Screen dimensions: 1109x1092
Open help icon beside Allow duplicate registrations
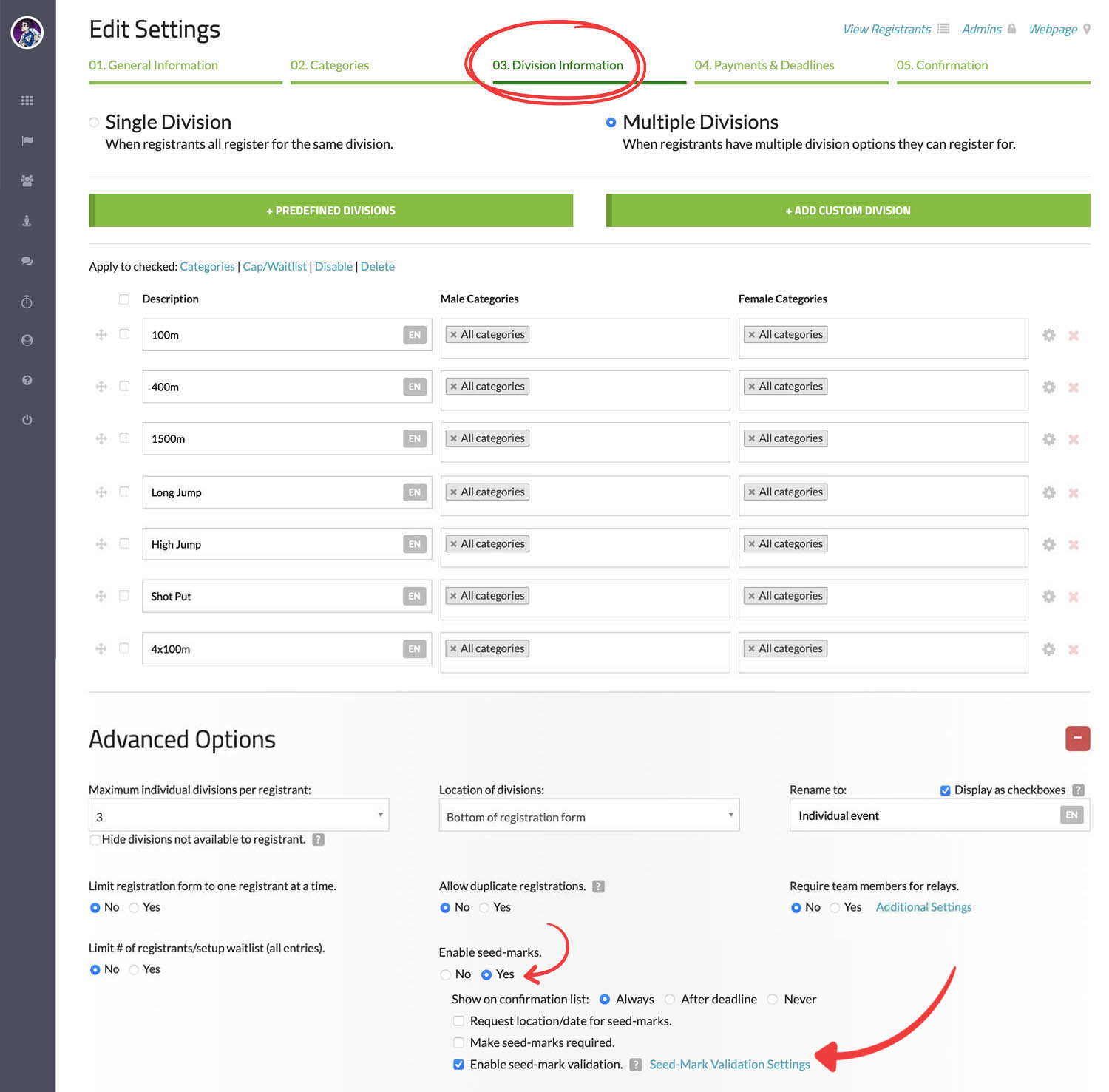tap(599, 886)
